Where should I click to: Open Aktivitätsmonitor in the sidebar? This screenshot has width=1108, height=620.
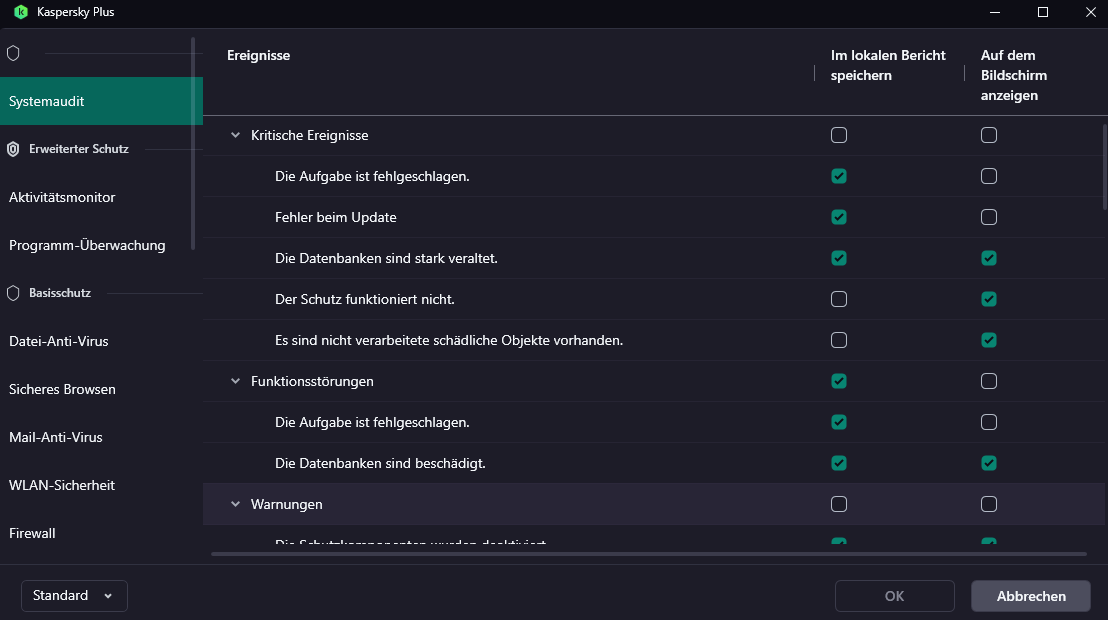pyautogui.click(x=62, y=197)
